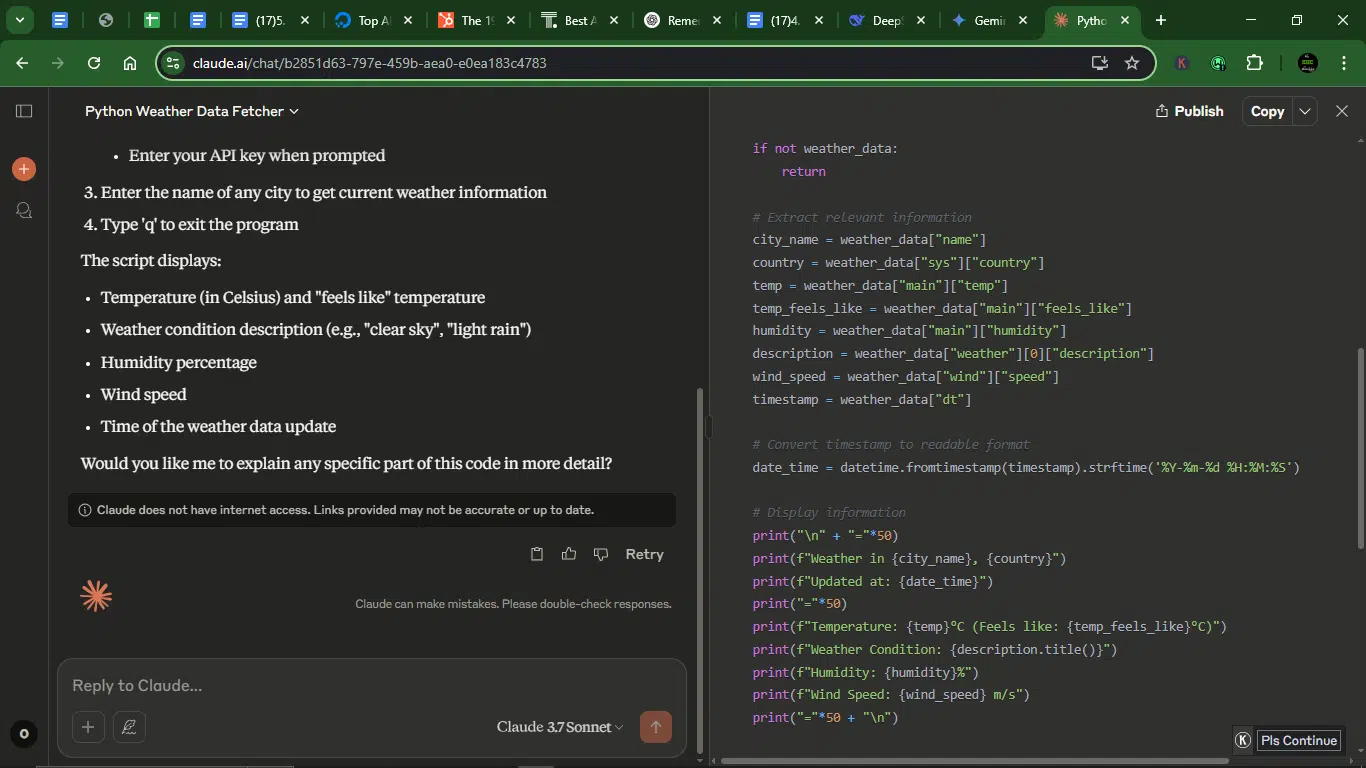Open the Claude 3.7 Sonnet model selector
This screenshot has width=1366, height=768.
pyautogui.click(x=560, y=727)
